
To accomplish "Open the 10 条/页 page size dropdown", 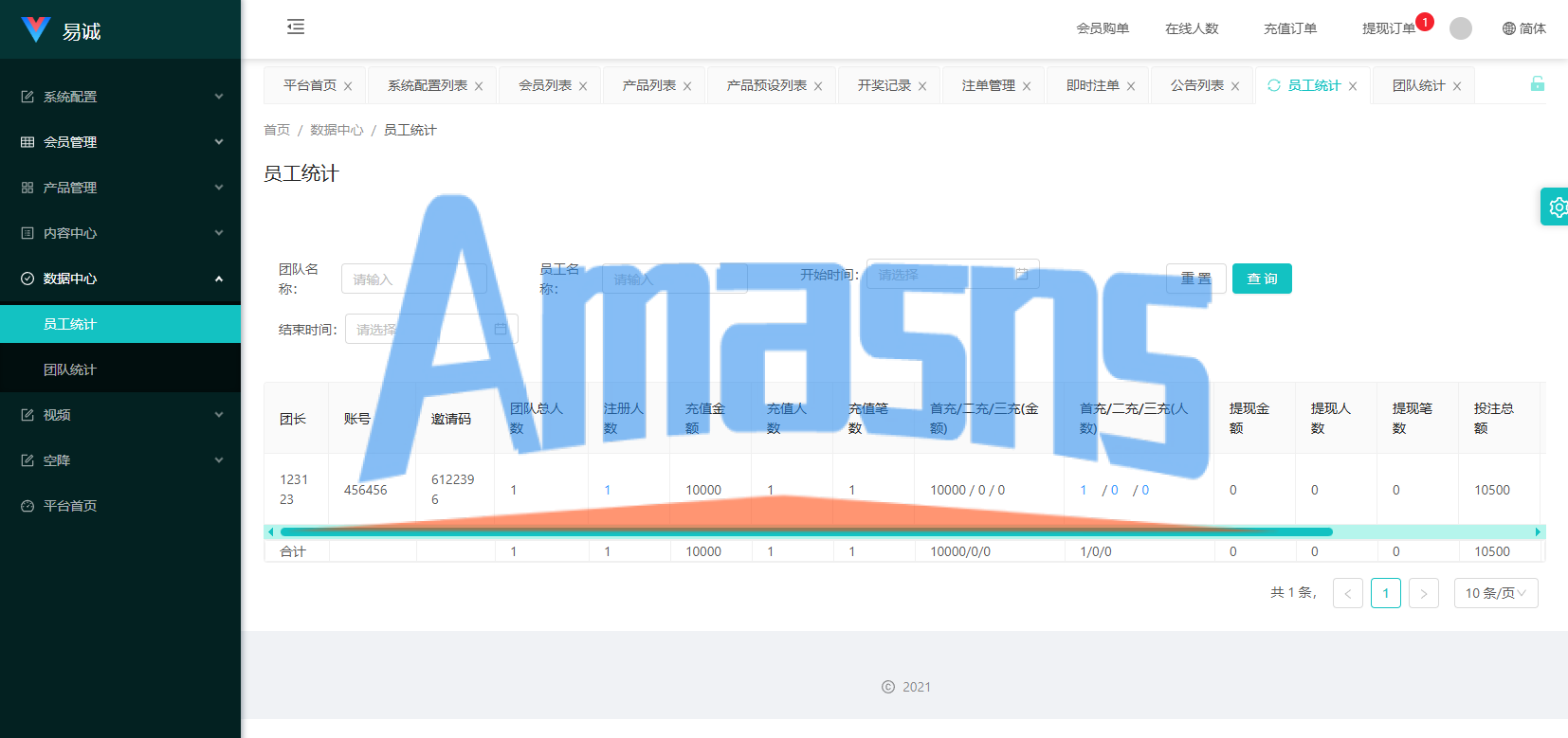I will [1496, 593].
